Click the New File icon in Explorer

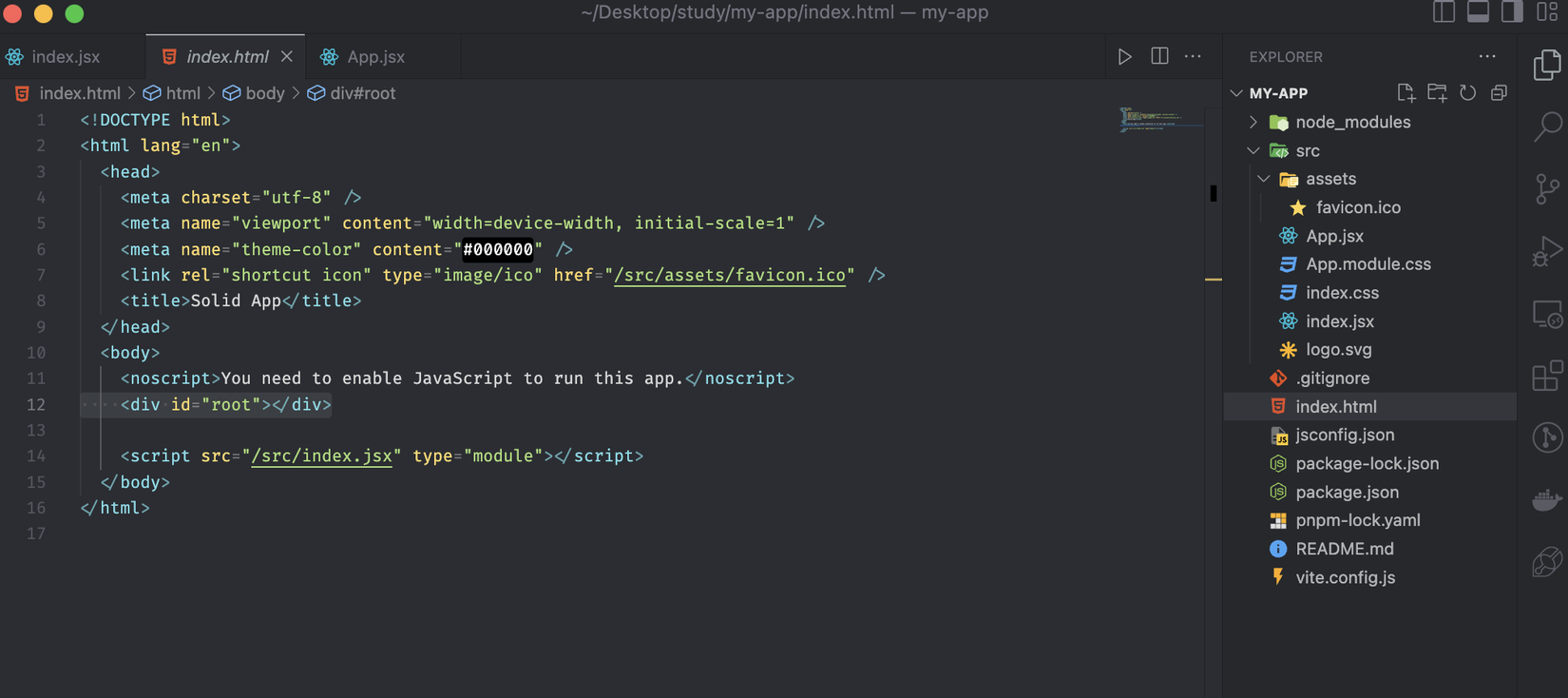point(1405,92)
